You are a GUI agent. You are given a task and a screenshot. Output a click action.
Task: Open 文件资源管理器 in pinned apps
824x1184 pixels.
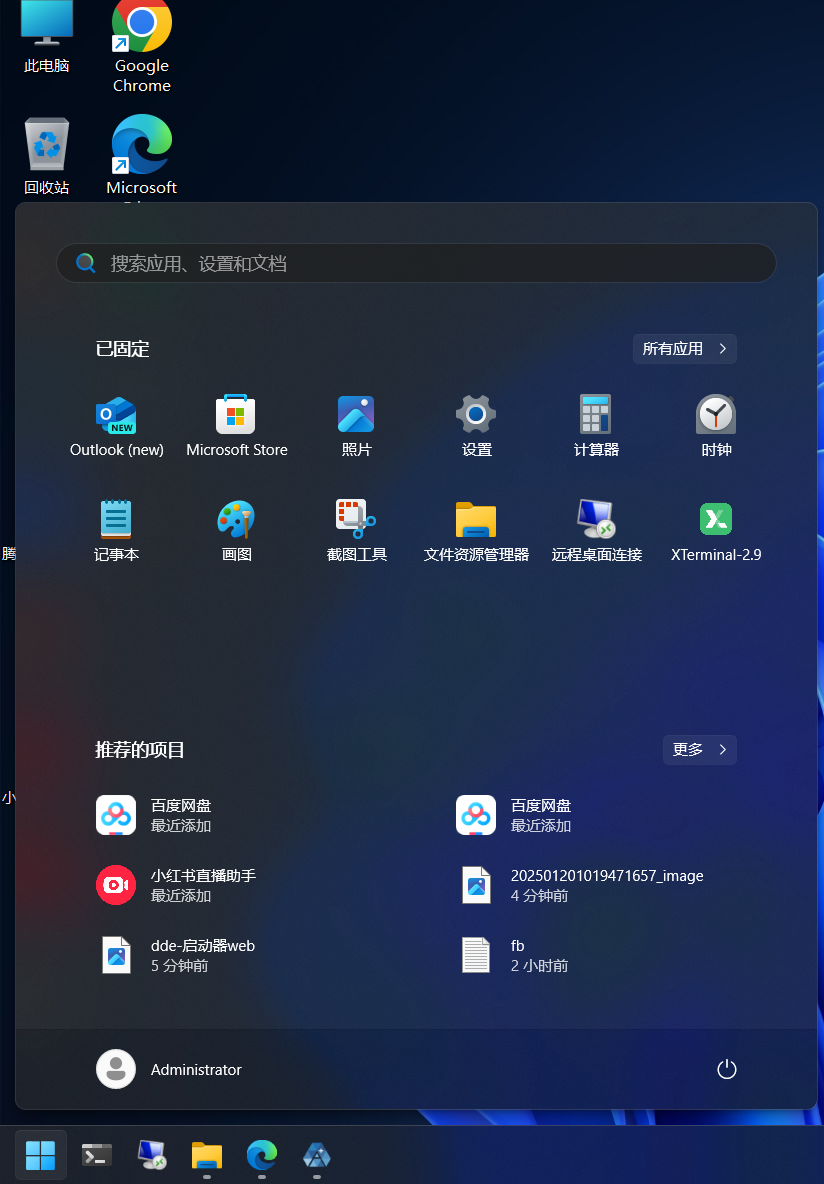[x=477, y=531]
